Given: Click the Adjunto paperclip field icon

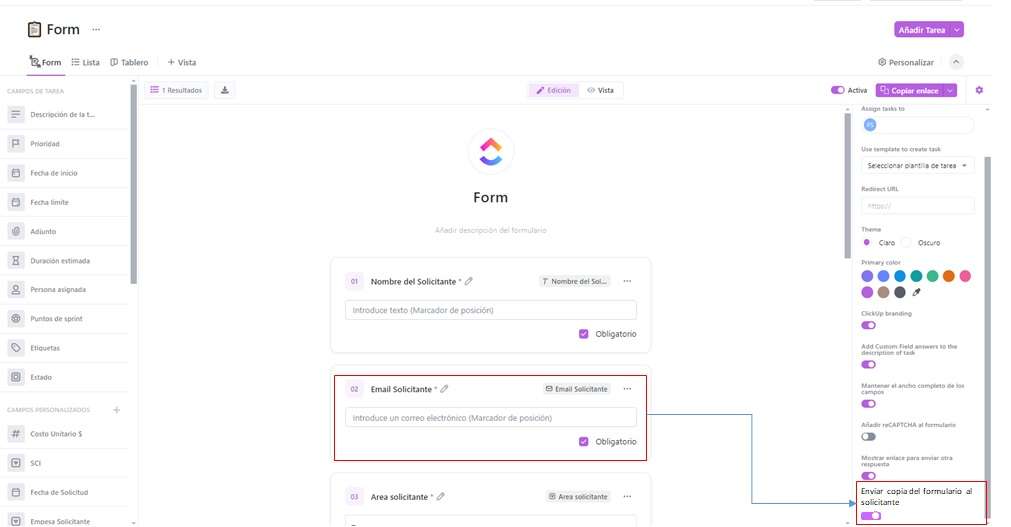Looking at the screenshot, I should click(x=16, y=231).
